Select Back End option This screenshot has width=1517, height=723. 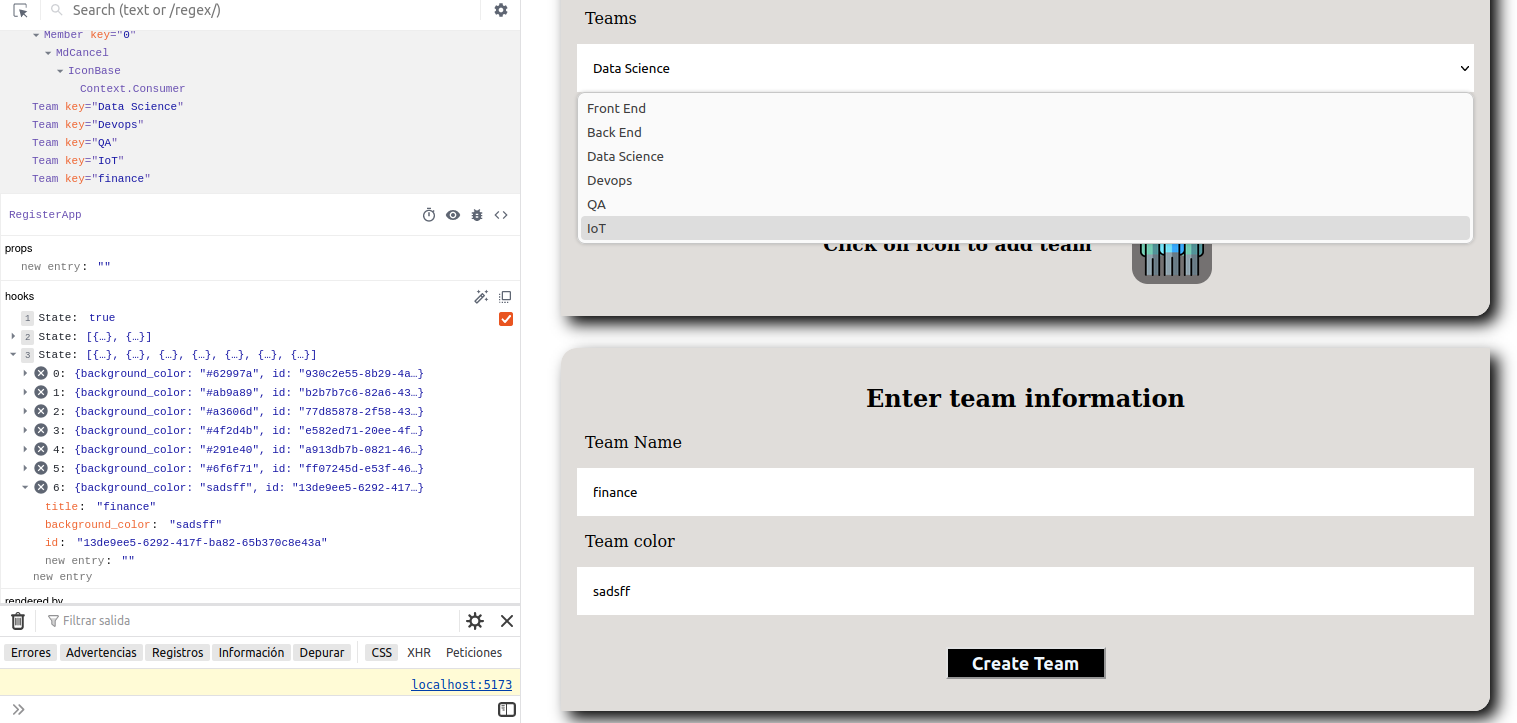click(1025, 132)
